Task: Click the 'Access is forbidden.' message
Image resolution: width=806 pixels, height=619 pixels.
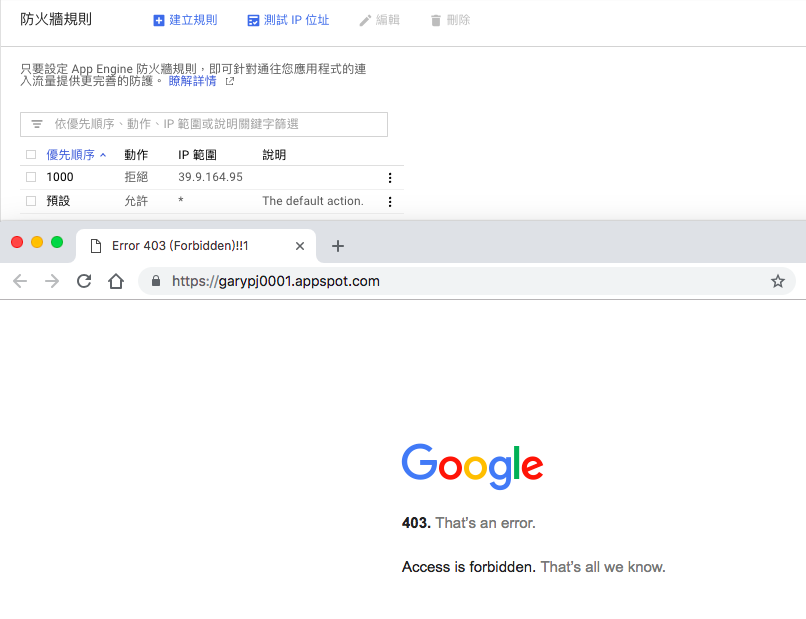Action: 469,567
